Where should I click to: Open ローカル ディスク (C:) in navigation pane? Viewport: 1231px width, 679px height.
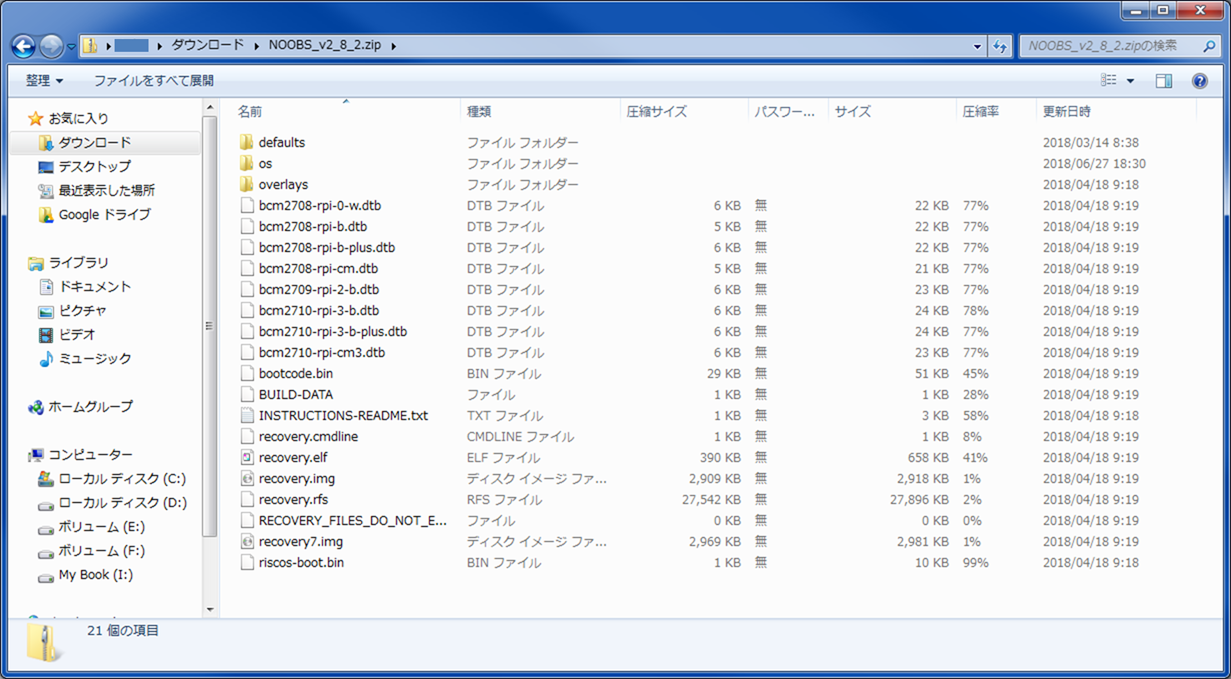pos(122,479)
